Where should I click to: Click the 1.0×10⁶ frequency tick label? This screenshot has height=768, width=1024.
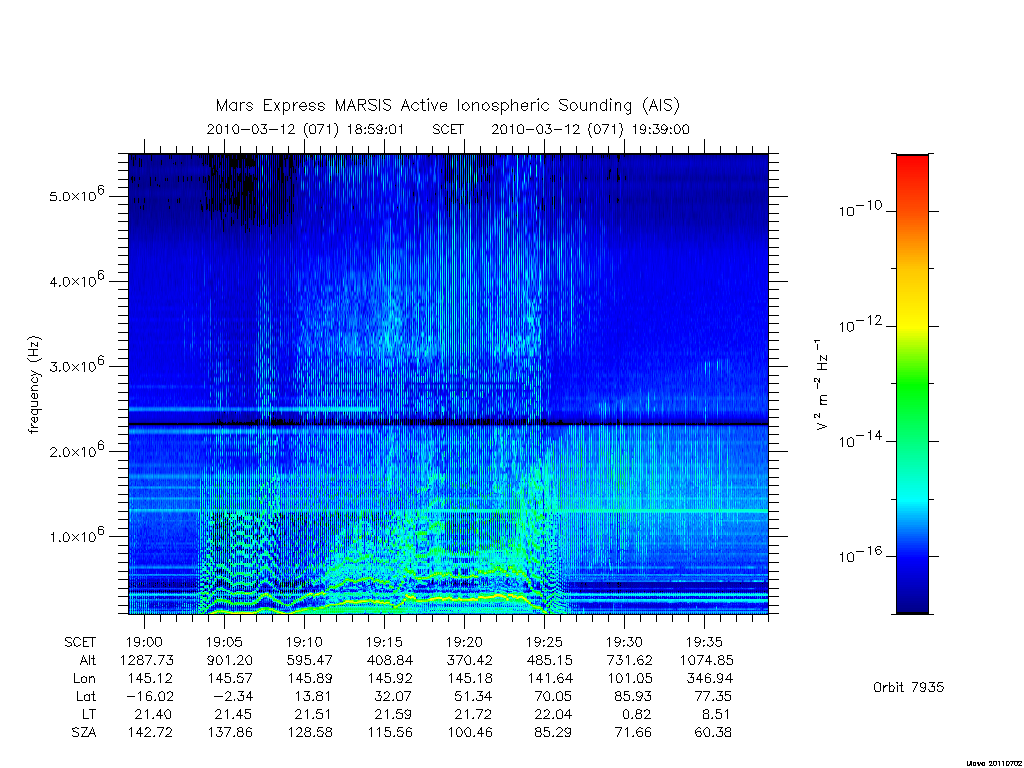(x=76, y=535)
